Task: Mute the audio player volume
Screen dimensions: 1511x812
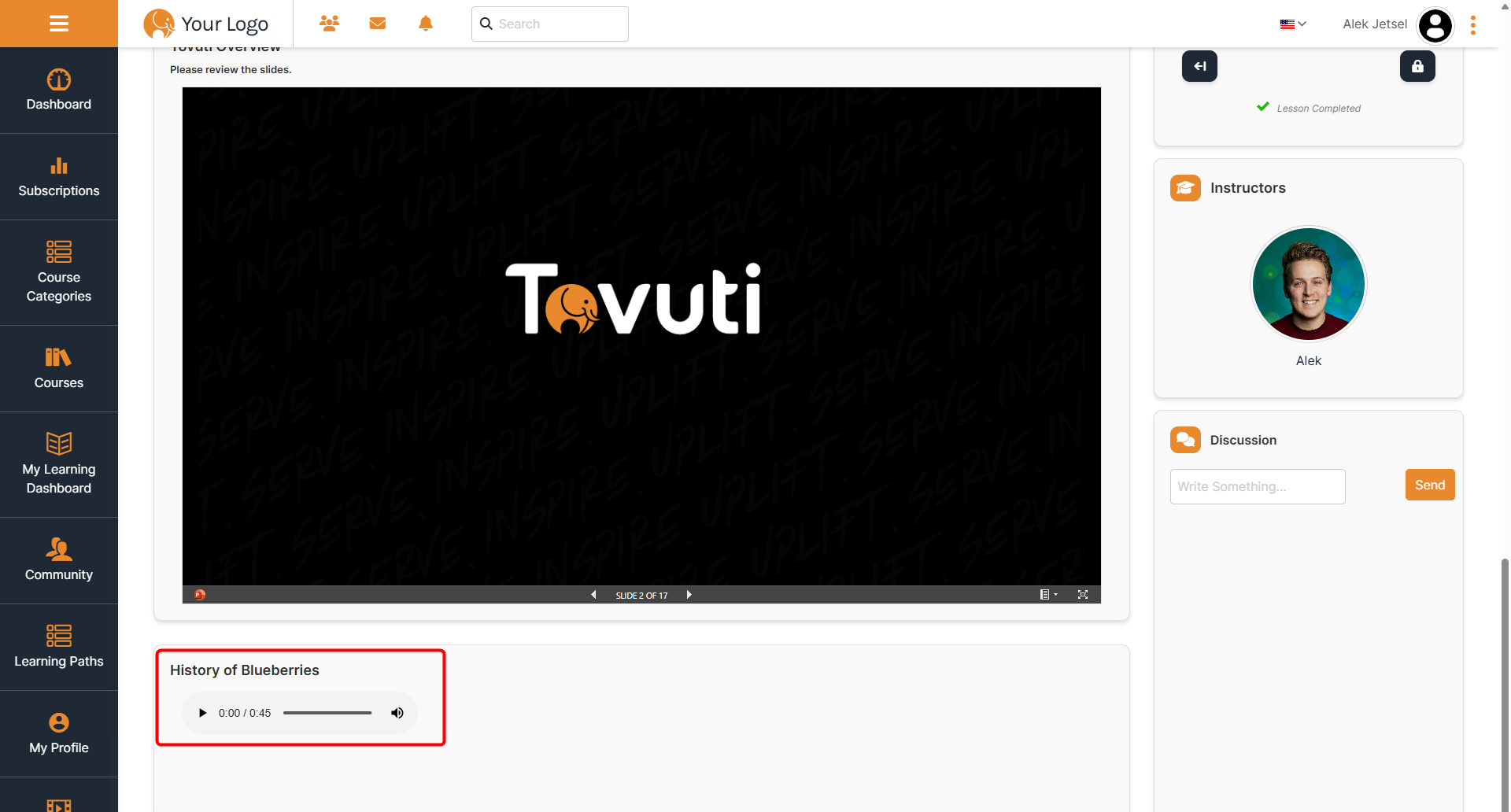Action: [x=397, y=713]
